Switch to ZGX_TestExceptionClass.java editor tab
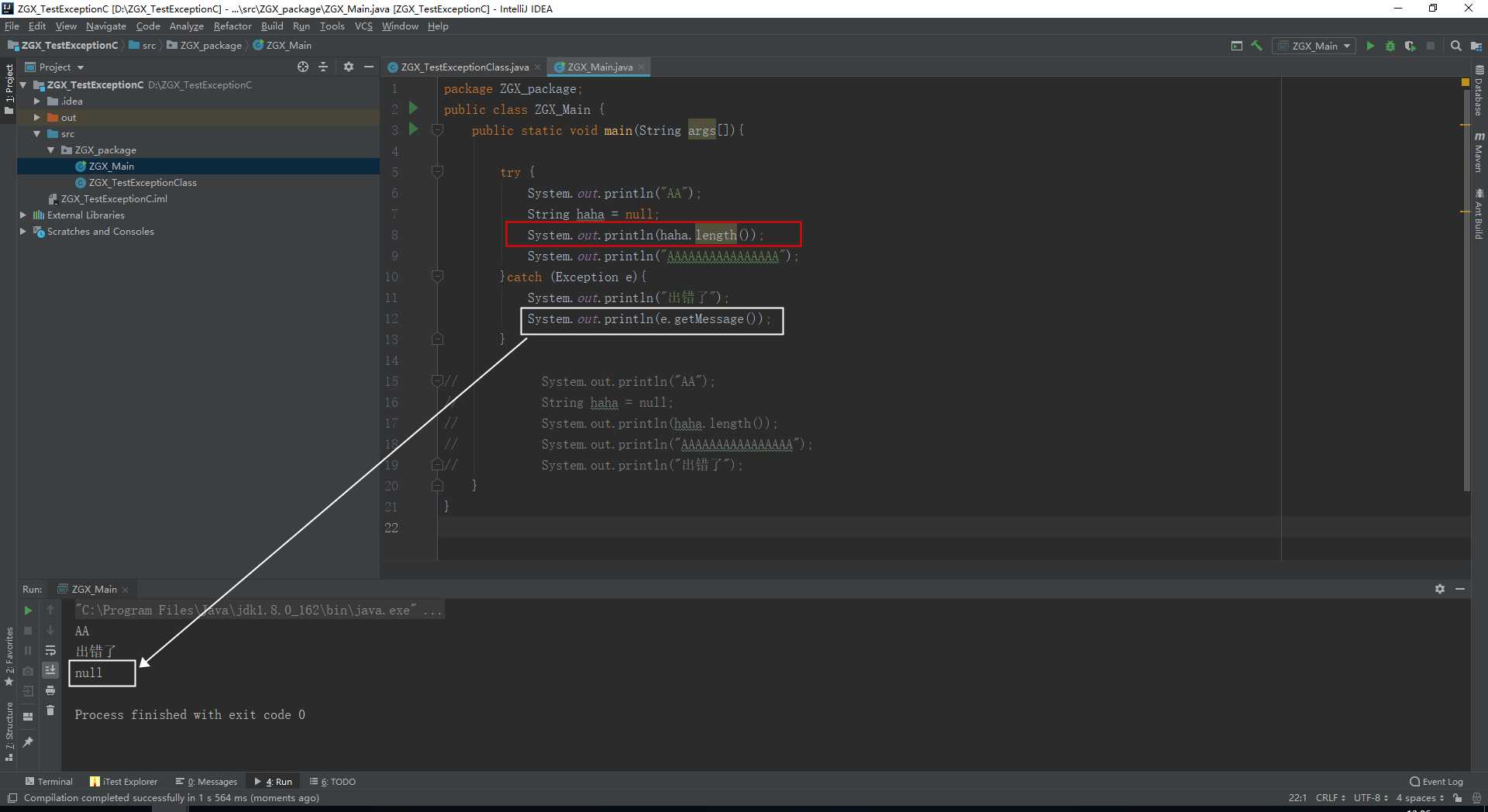The width and height of the screenshot is (1488, 812). pos(464,67)
